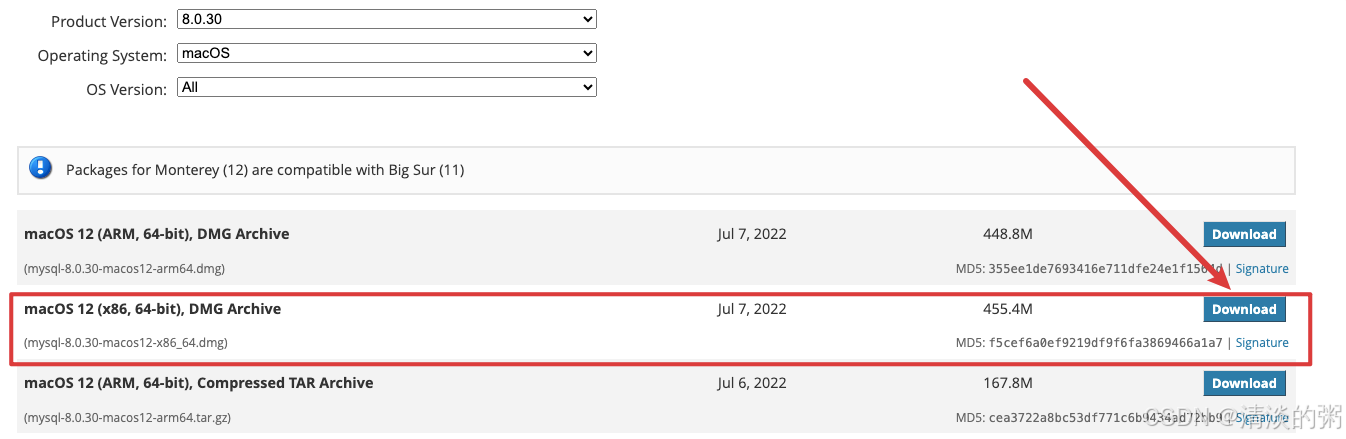This screenshot has height=439, width=1346.
Task: Download the macOS 12 ARM DMG Archive
Action: click(1244, 234)
